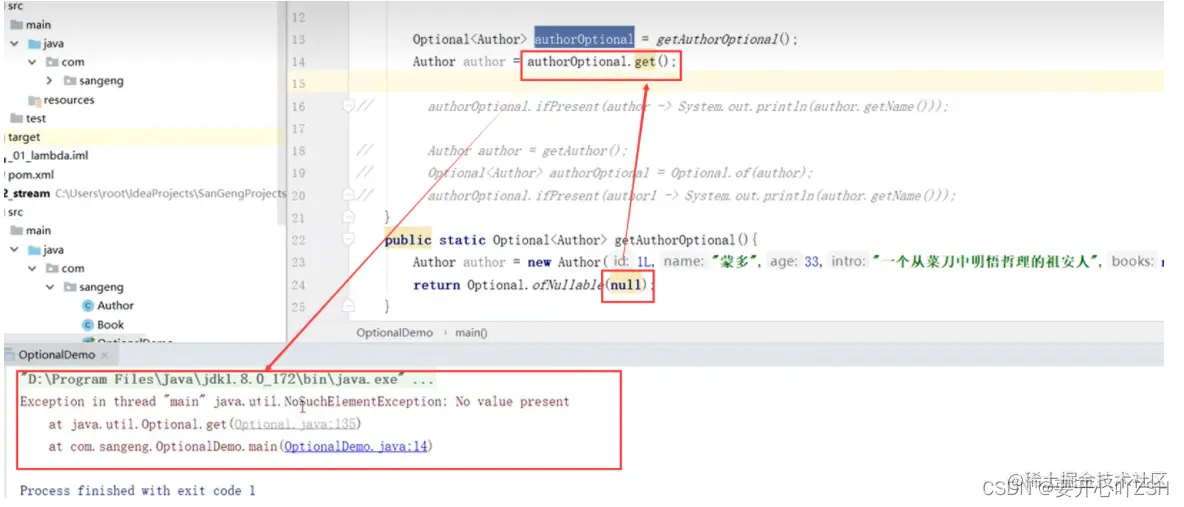Click folder icon of collapsed sangeng package
1184x507 pixels.
[x=69, y=81]
